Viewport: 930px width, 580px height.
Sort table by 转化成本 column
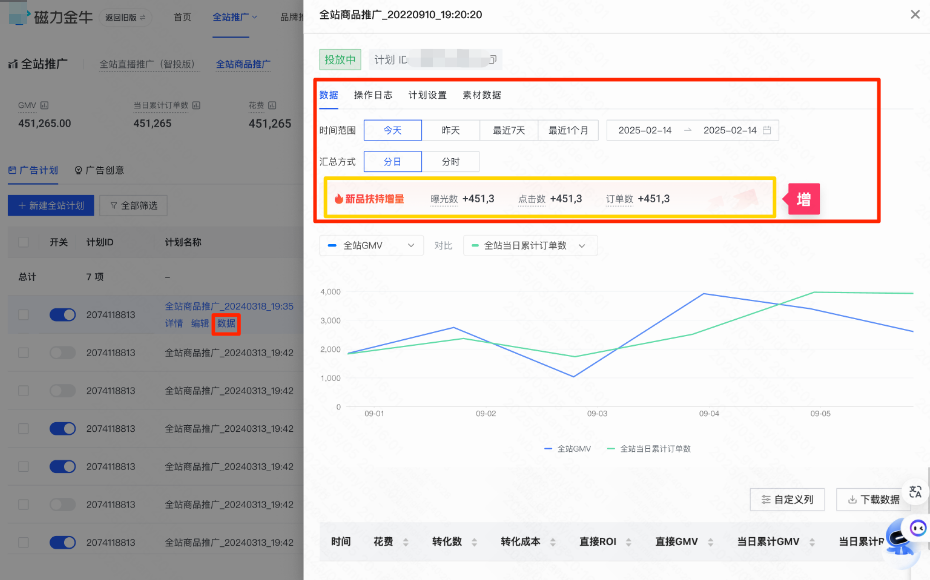[552, 541]
